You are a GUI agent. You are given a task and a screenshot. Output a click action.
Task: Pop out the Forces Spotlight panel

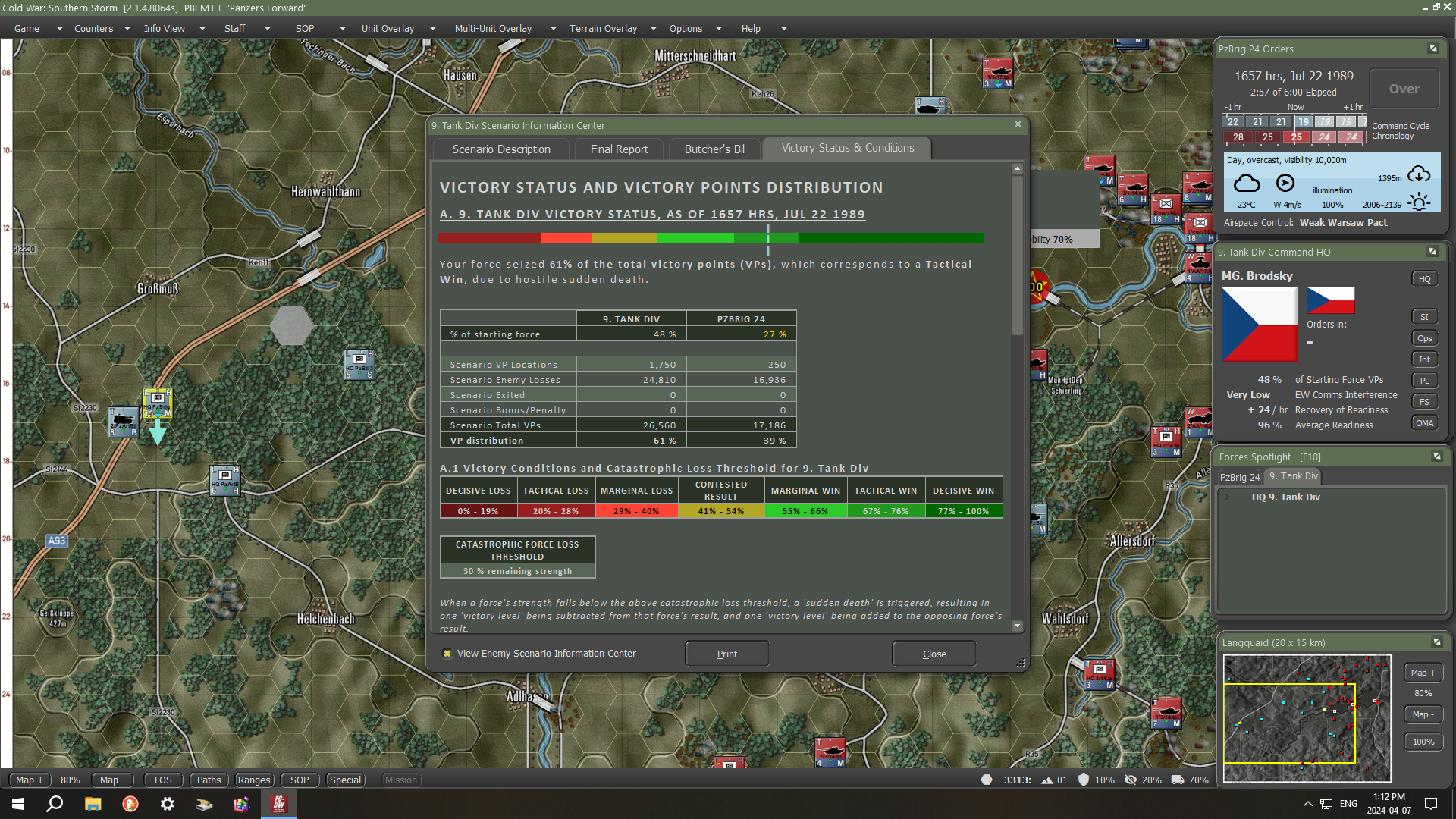(x=1436, y=457)
